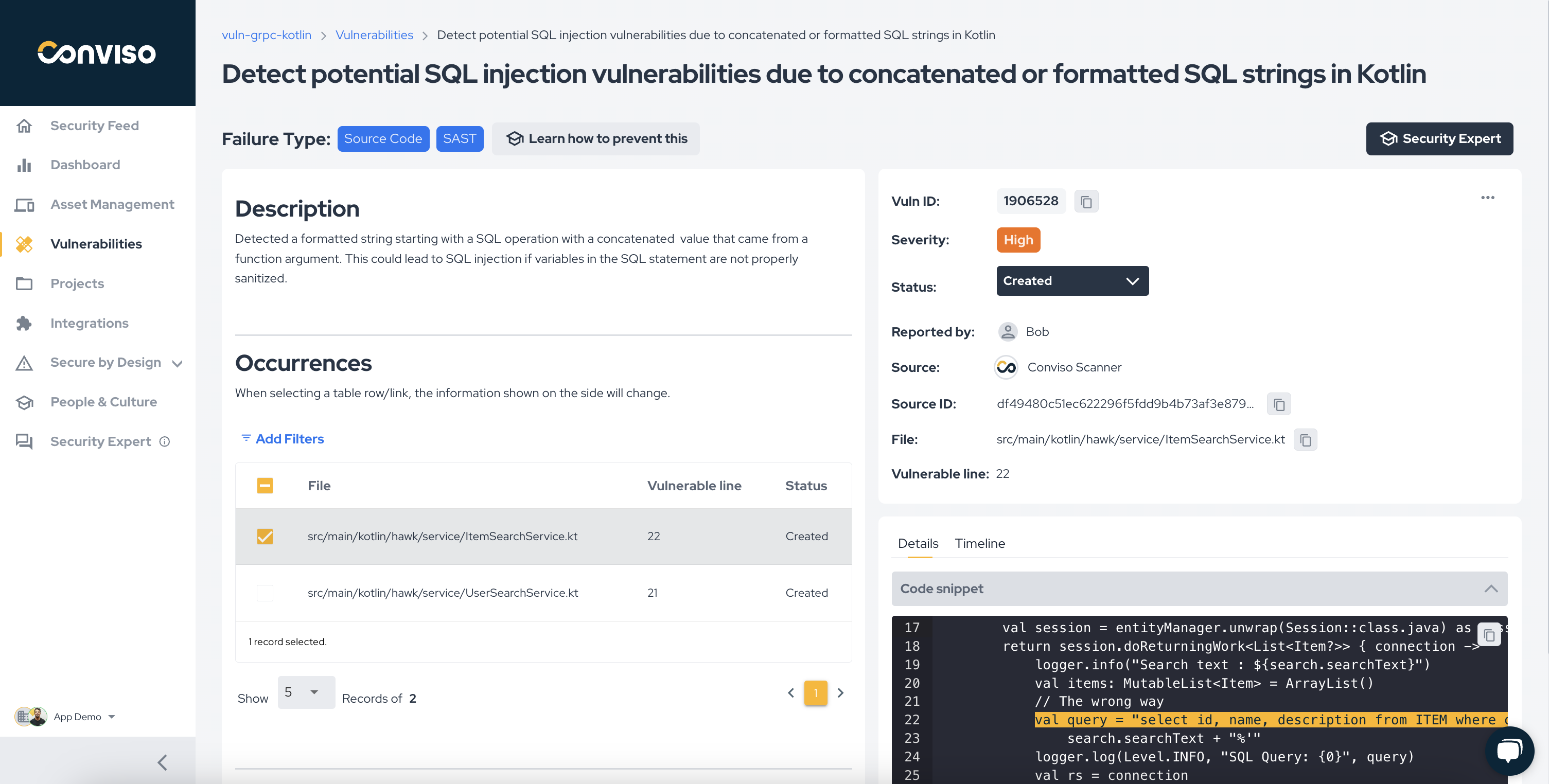Expand the Status dropdown menu

click(1072, 280)
